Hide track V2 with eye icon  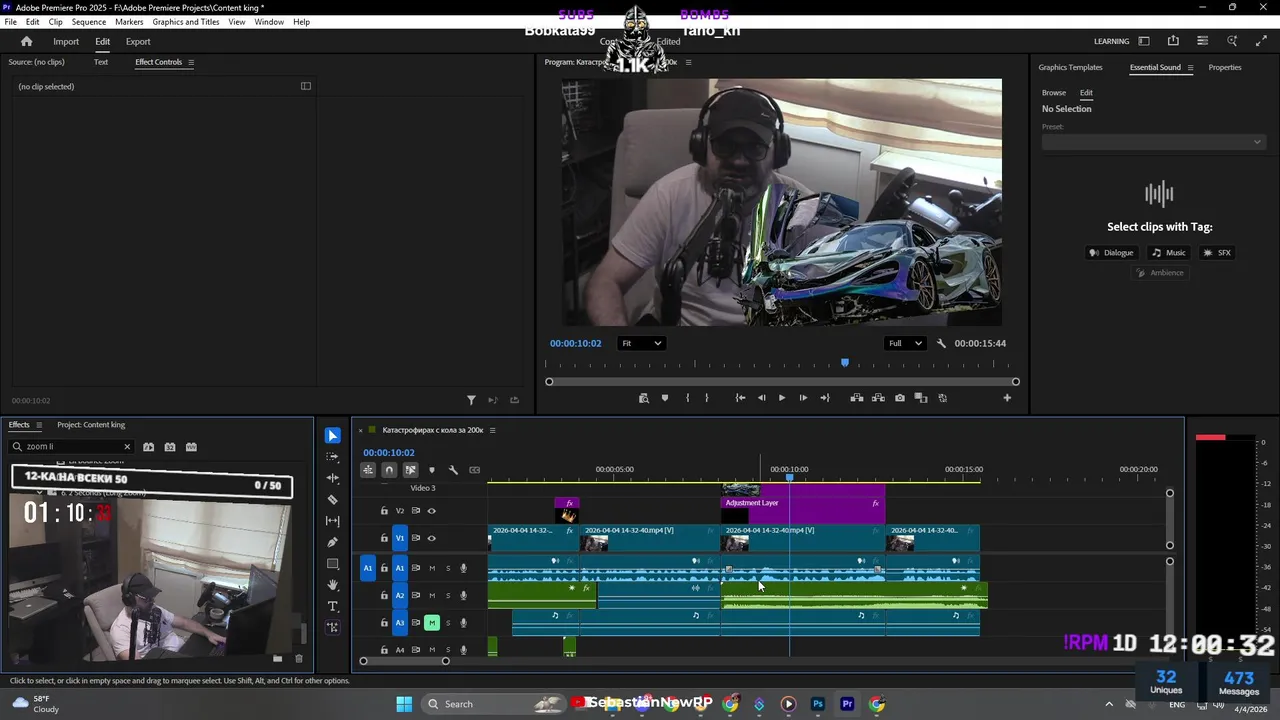(x=432, y=511)
